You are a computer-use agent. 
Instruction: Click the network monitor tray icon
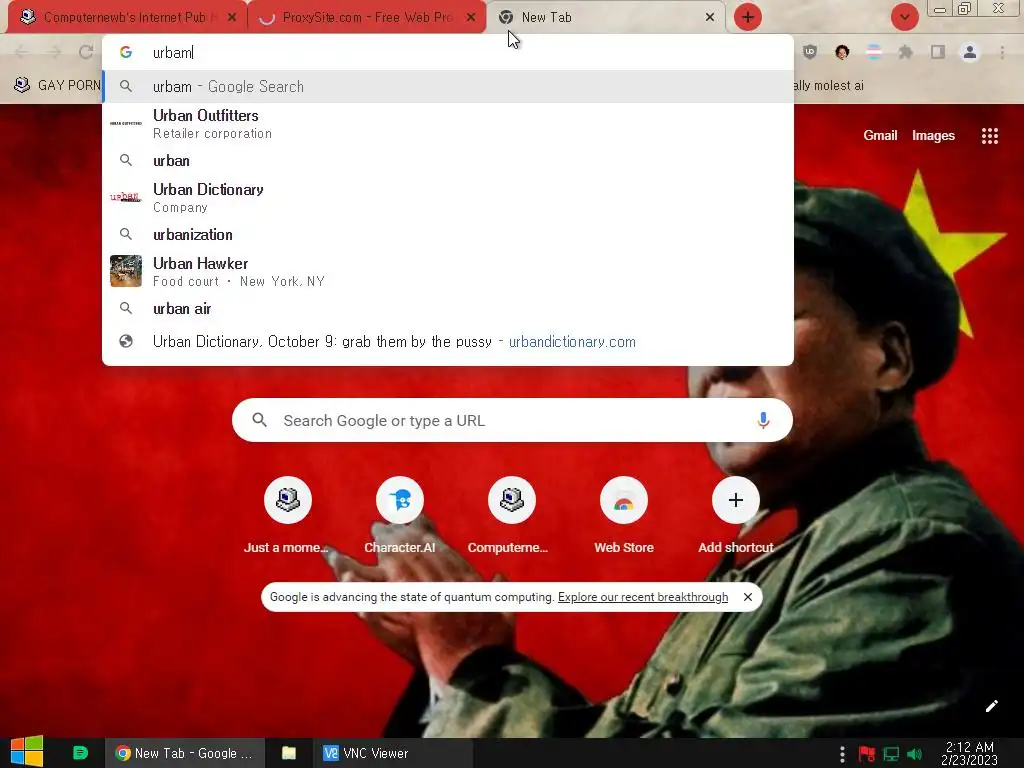(891, 754)
